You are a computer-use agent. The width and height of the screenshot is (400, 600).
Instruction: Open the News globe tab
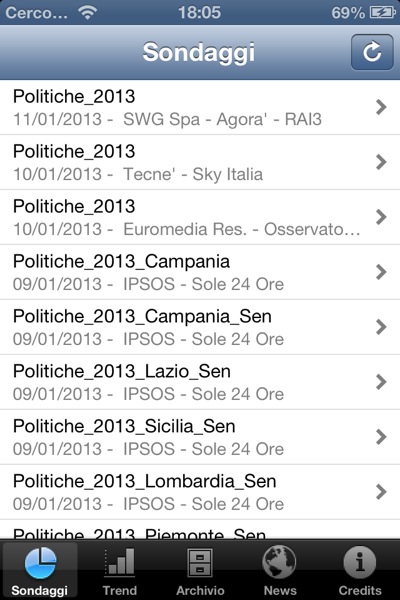pyautogui.click(x=280, y=569)
